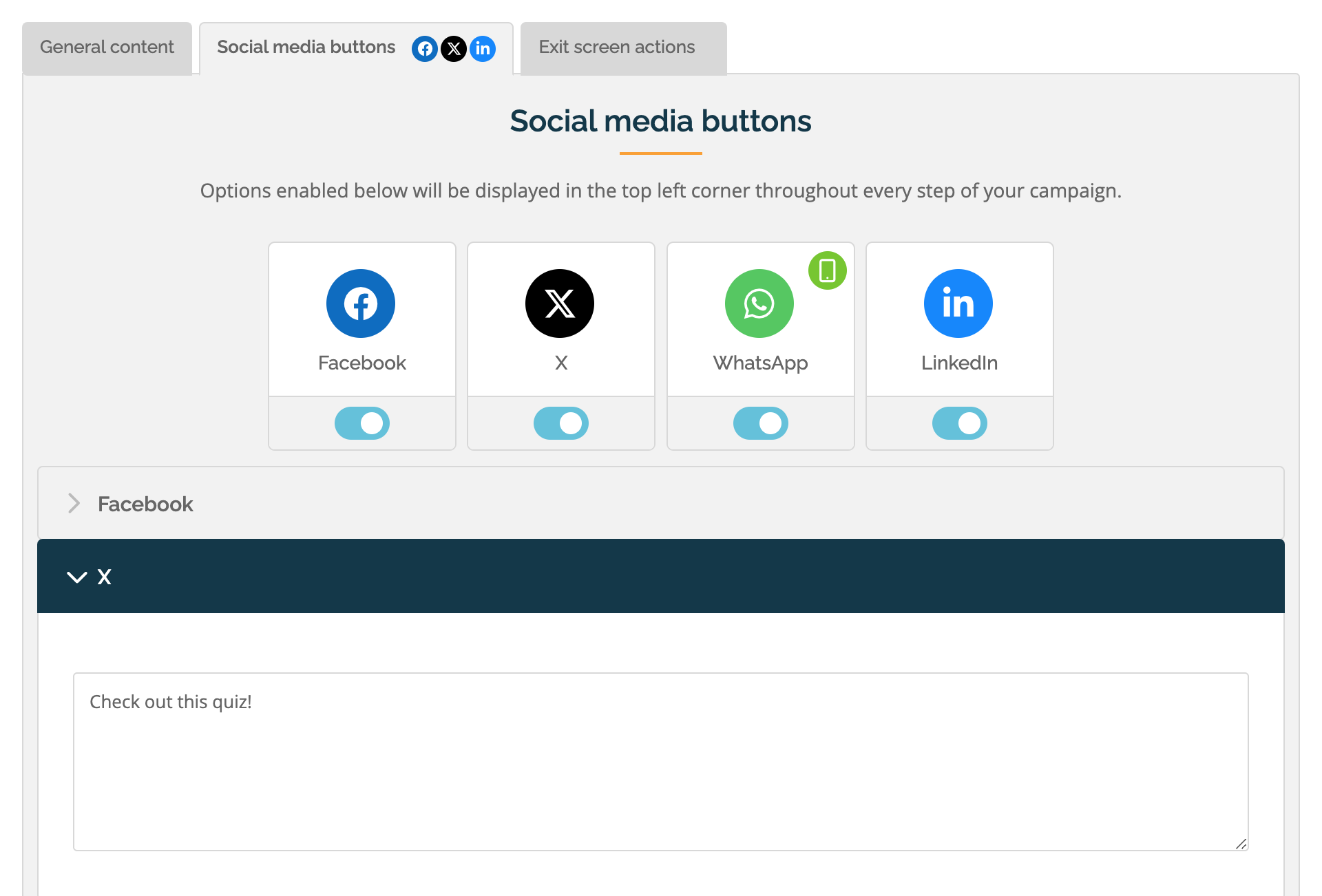Click into the X share message text area
Screen dimensions: 1322x896
point(661,762)
